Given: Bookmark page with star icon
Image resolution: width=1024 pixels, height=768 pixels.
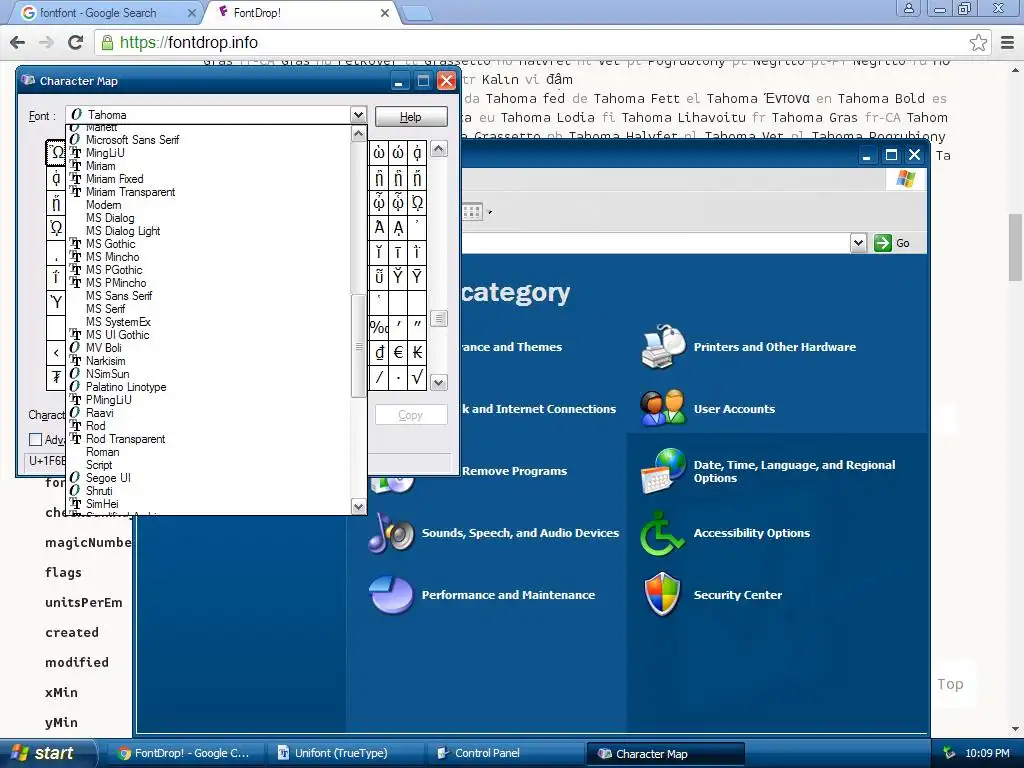Looking at the screenshot, I should (x=978, y=42).
